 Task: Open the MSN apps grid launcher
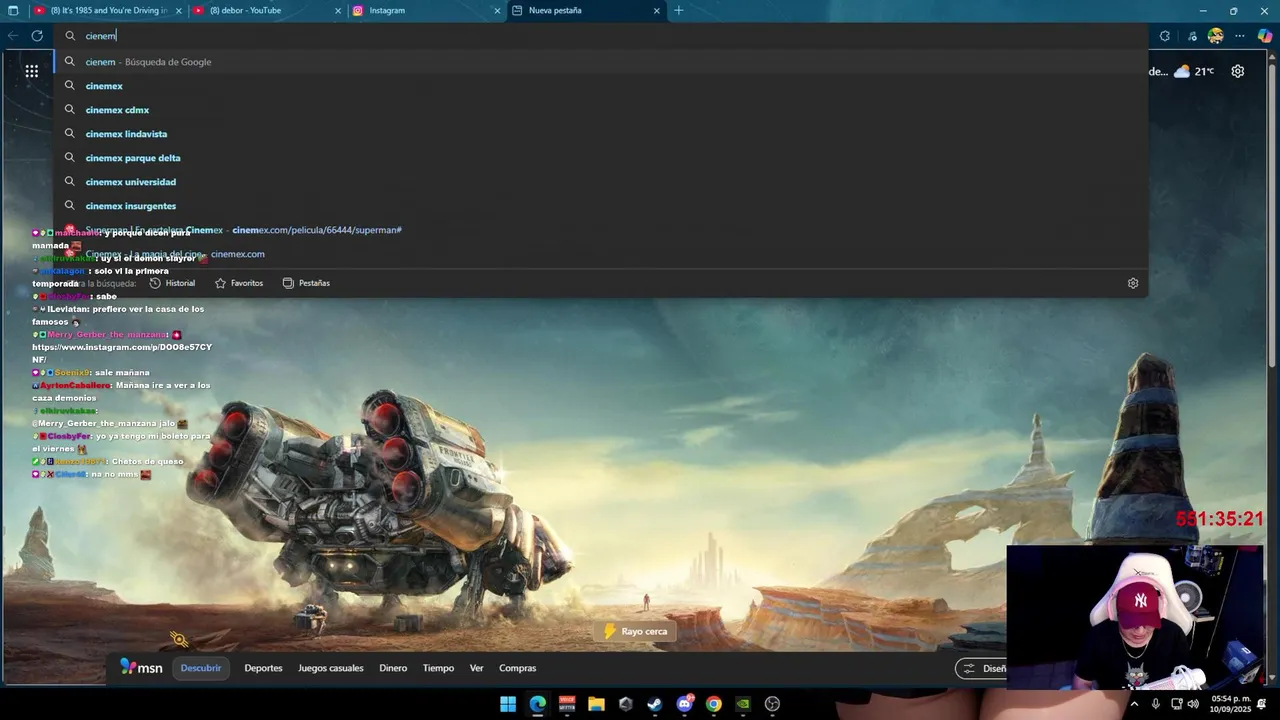click(x=32, y=71)
